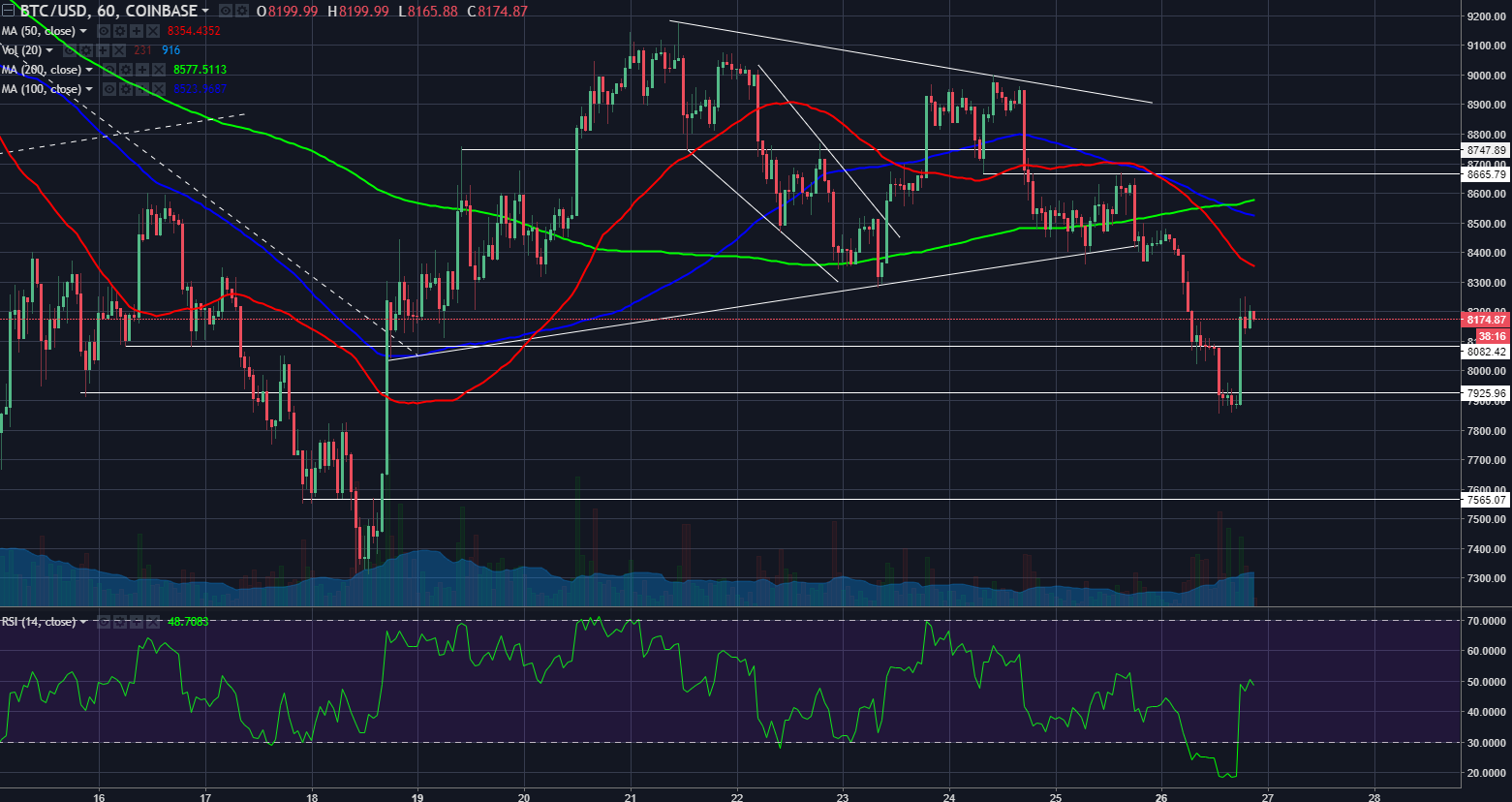Click plus icon on MA (200, close) row
1512x802 pixels.
tap(142, 70)
